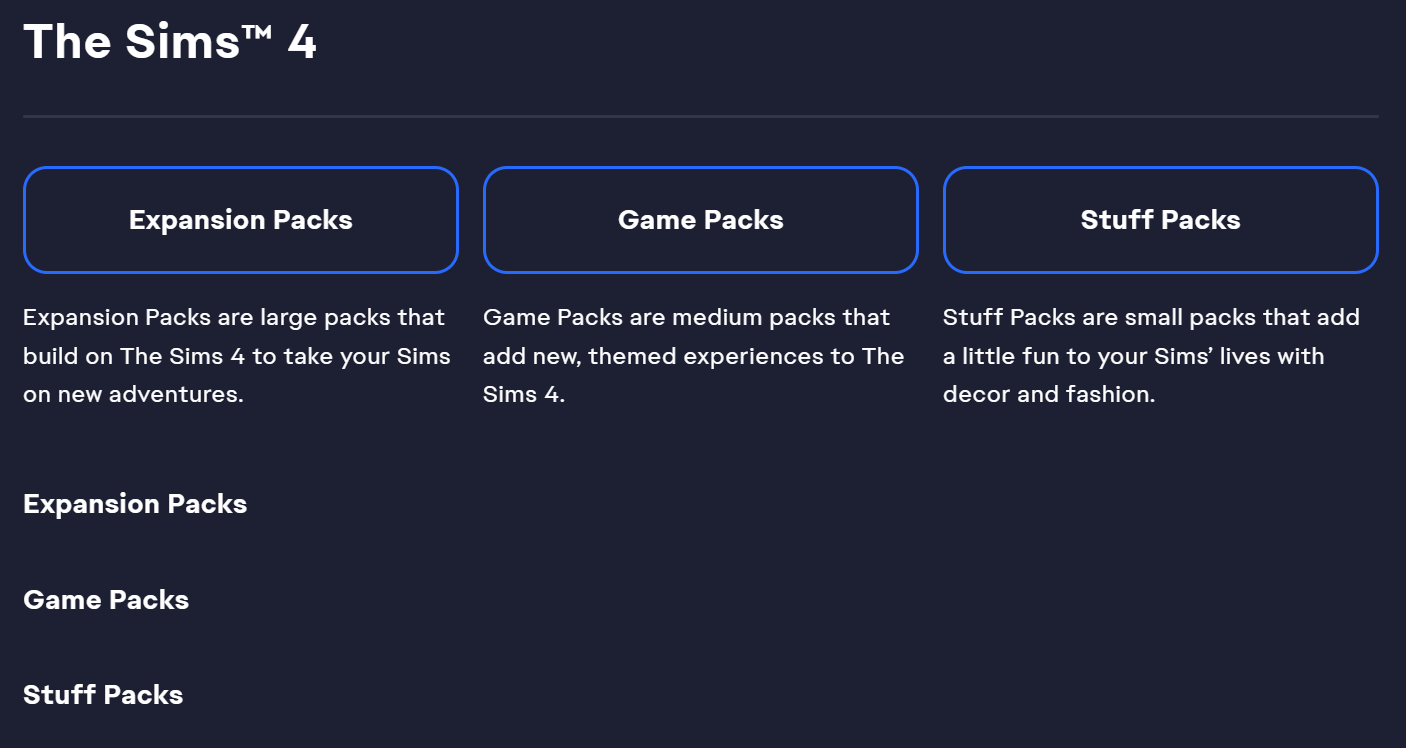Viewport: 1406px width, 748px height.
Task: Click the phrase "decor and fashion."
Action: (1049, 395)
